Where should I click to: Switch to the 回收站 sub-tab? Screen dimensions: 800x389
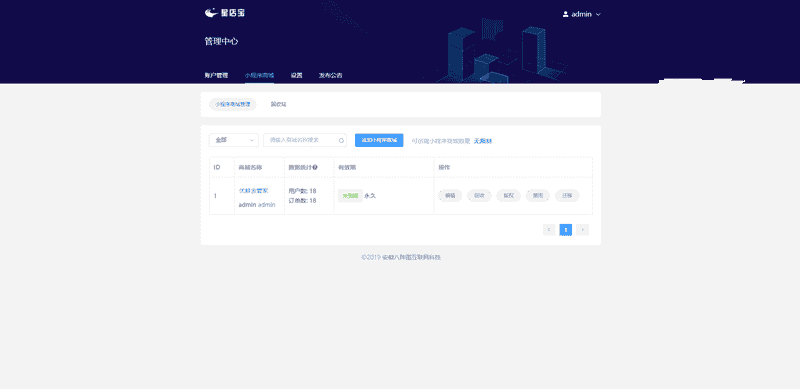(x=279, y=104)
